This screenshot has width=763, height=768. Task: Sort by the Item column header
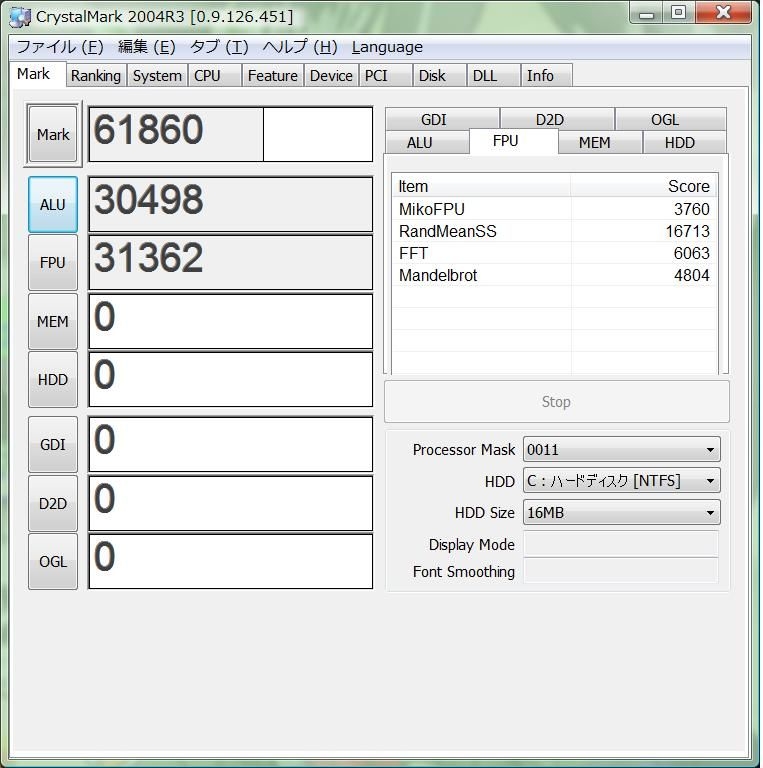[481, 186]
